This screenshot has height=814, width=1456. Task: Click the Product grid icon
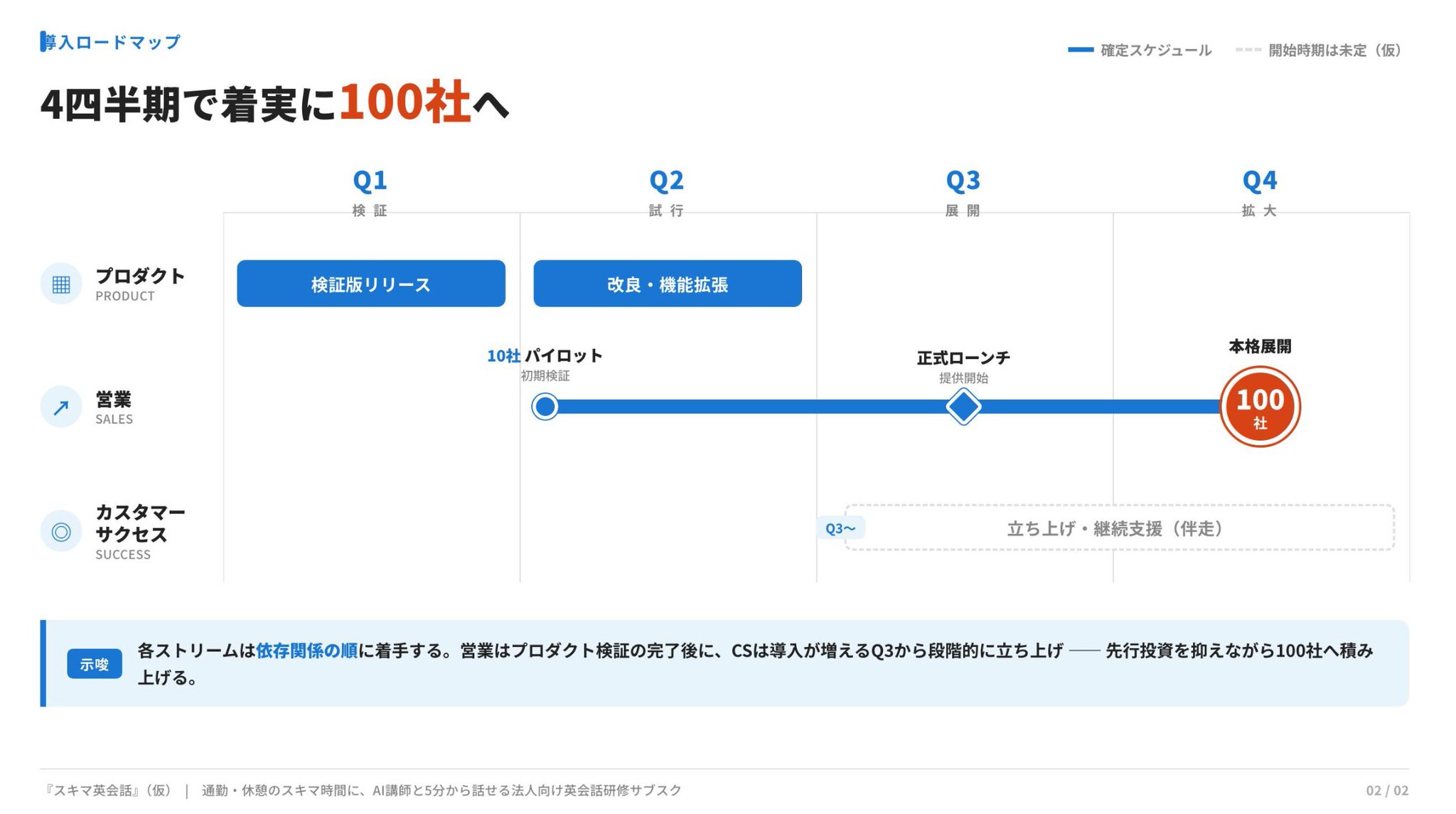[61, 284]
